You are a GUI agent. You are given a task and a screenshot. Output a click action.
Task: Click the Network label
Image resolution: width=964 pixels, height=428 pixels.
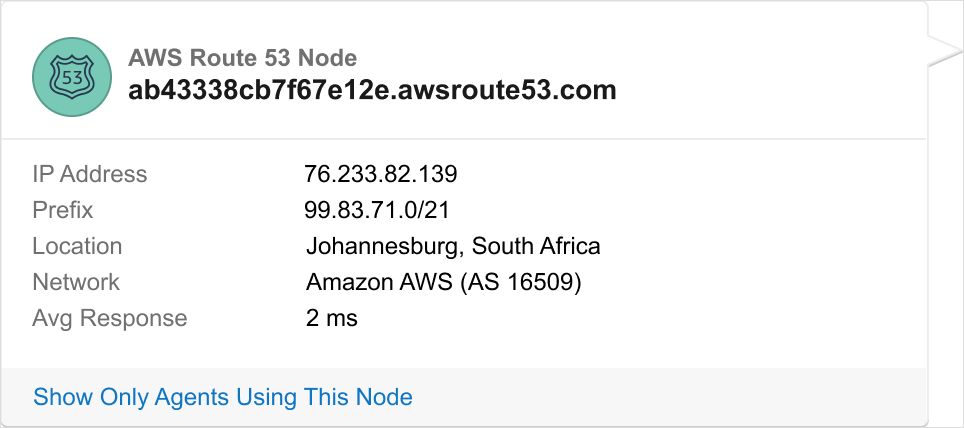(x=76, y=282)
